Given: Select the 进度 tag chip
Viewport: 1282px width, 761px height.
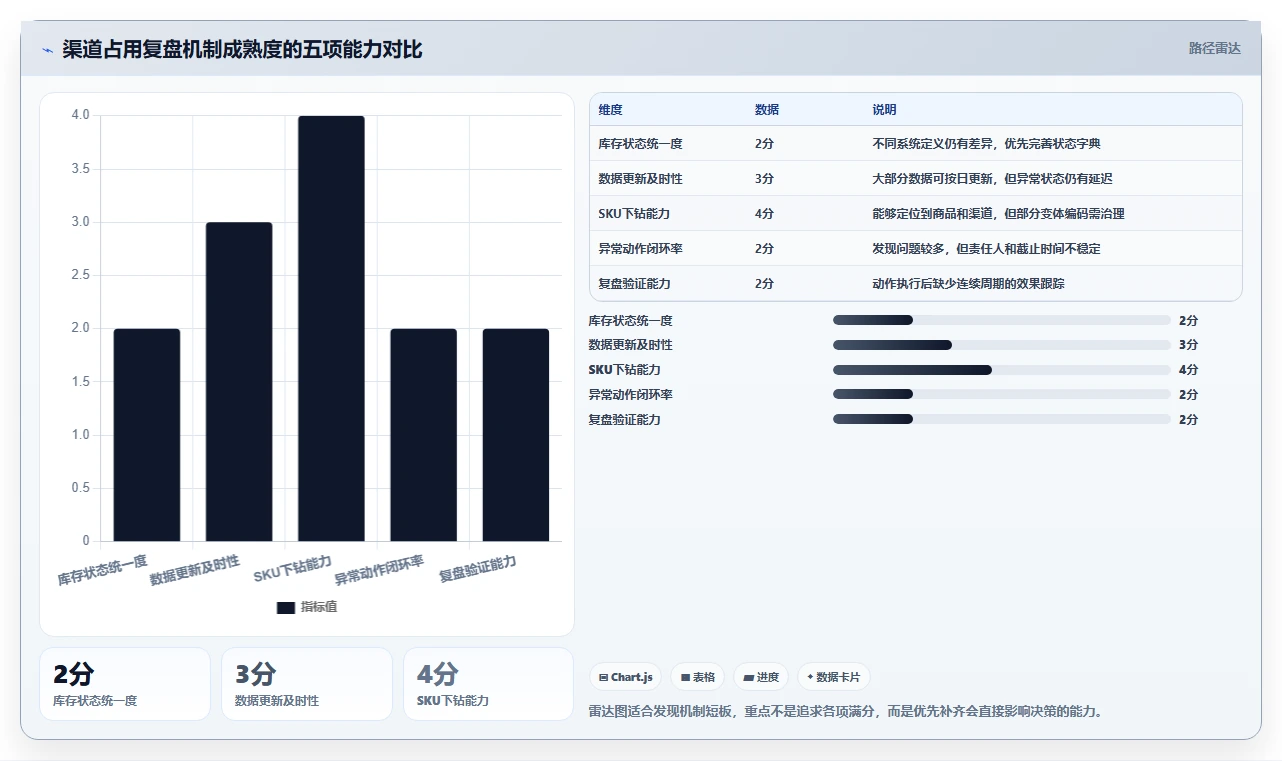Looking at the screenshot, I should pyautogui.click(x=761, y=677).
